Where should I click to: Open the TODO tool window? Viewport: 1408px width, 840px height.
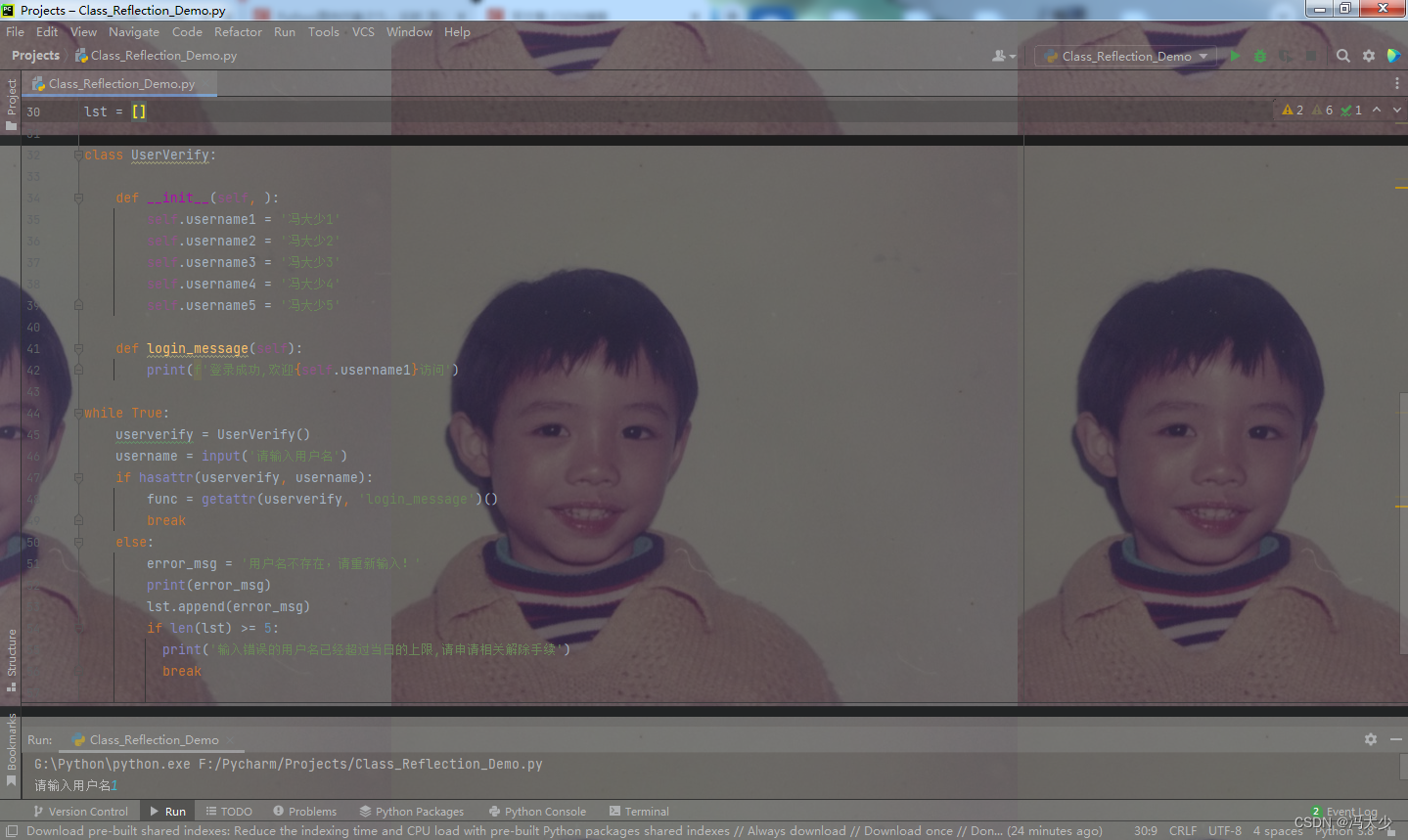tap(229, 811)
